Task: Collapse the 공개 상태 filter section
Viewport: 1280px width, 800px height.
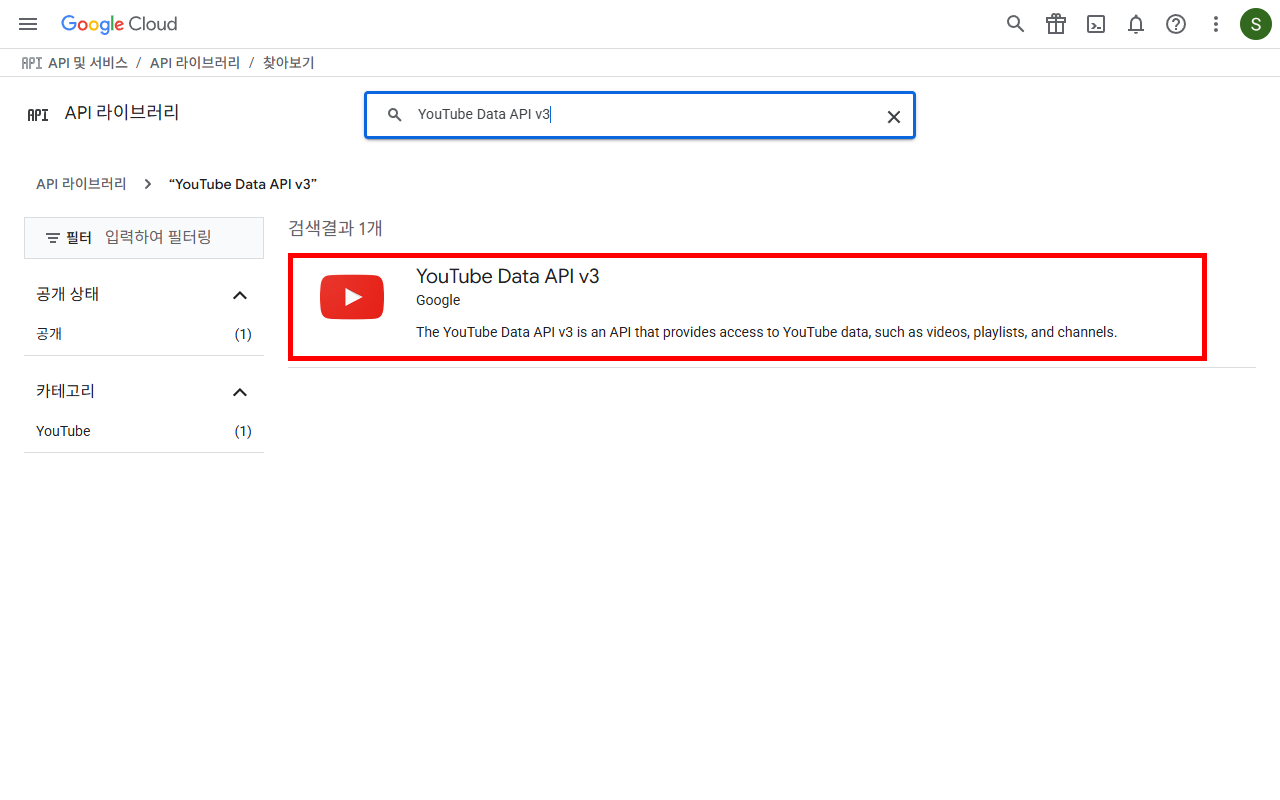Action: [x=240, y=295]
